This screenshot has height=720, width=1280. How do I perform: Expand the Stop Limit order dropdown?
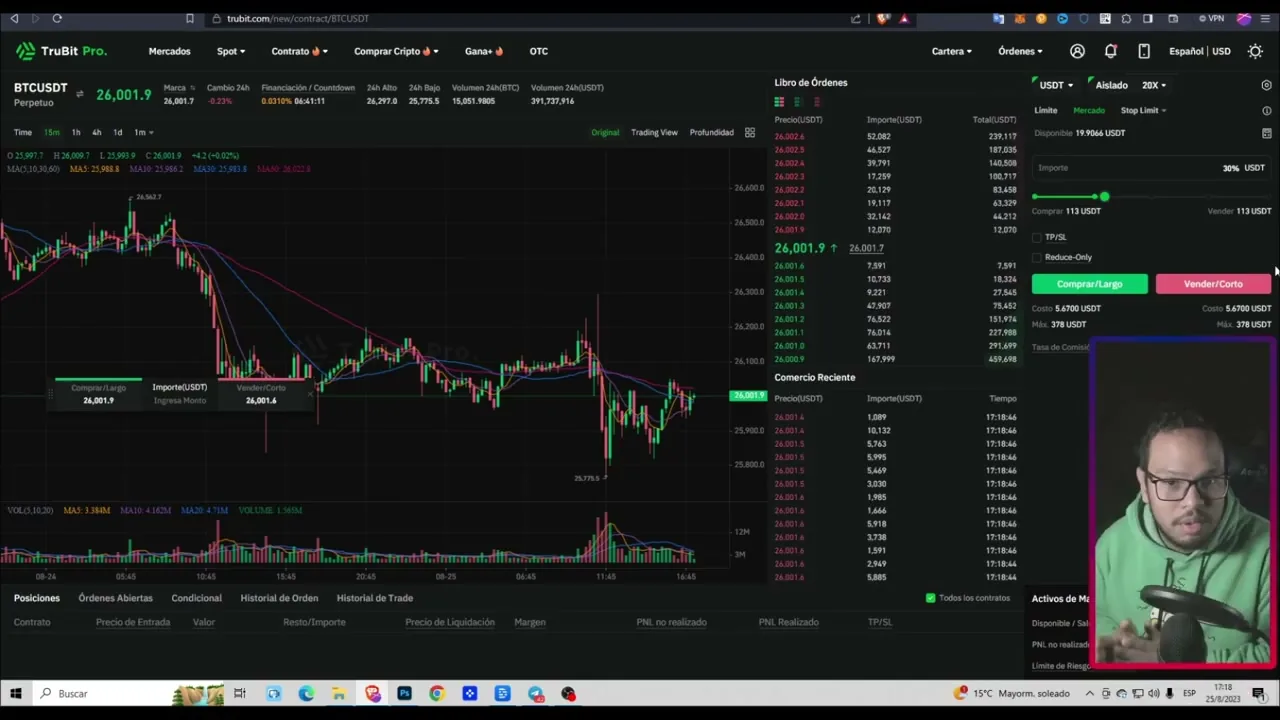pos(1143,111)
